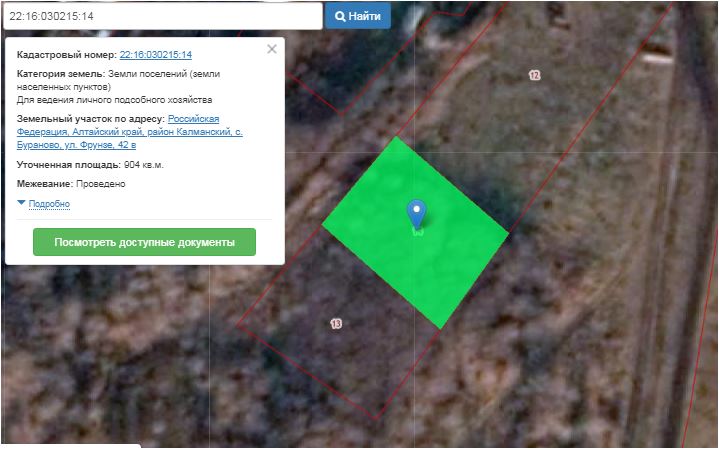Click the cadastral number search field
The width and height of the screenshot is (719, 449).
[163, 16]
